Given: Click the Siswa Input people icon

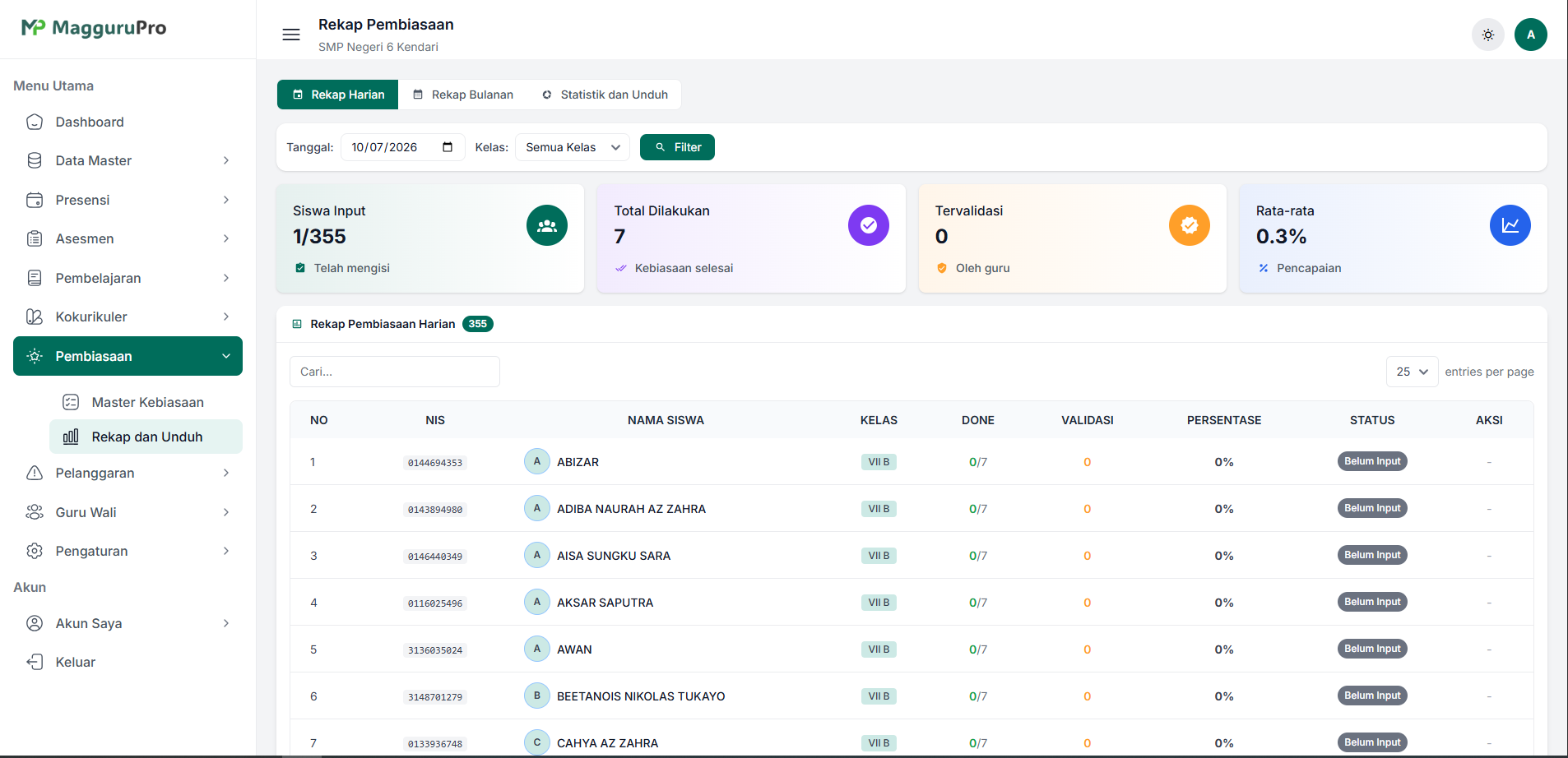Looking at the screenshot, I should coord(547,225).
